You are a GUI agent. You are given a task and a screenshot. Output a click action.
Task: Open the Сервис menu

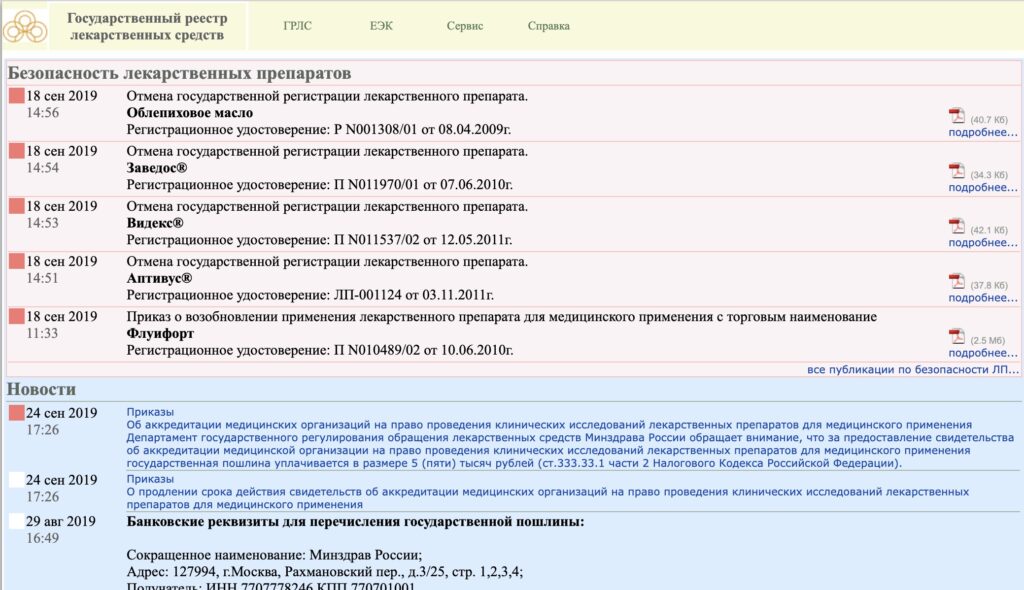click(x=464, y=26)
